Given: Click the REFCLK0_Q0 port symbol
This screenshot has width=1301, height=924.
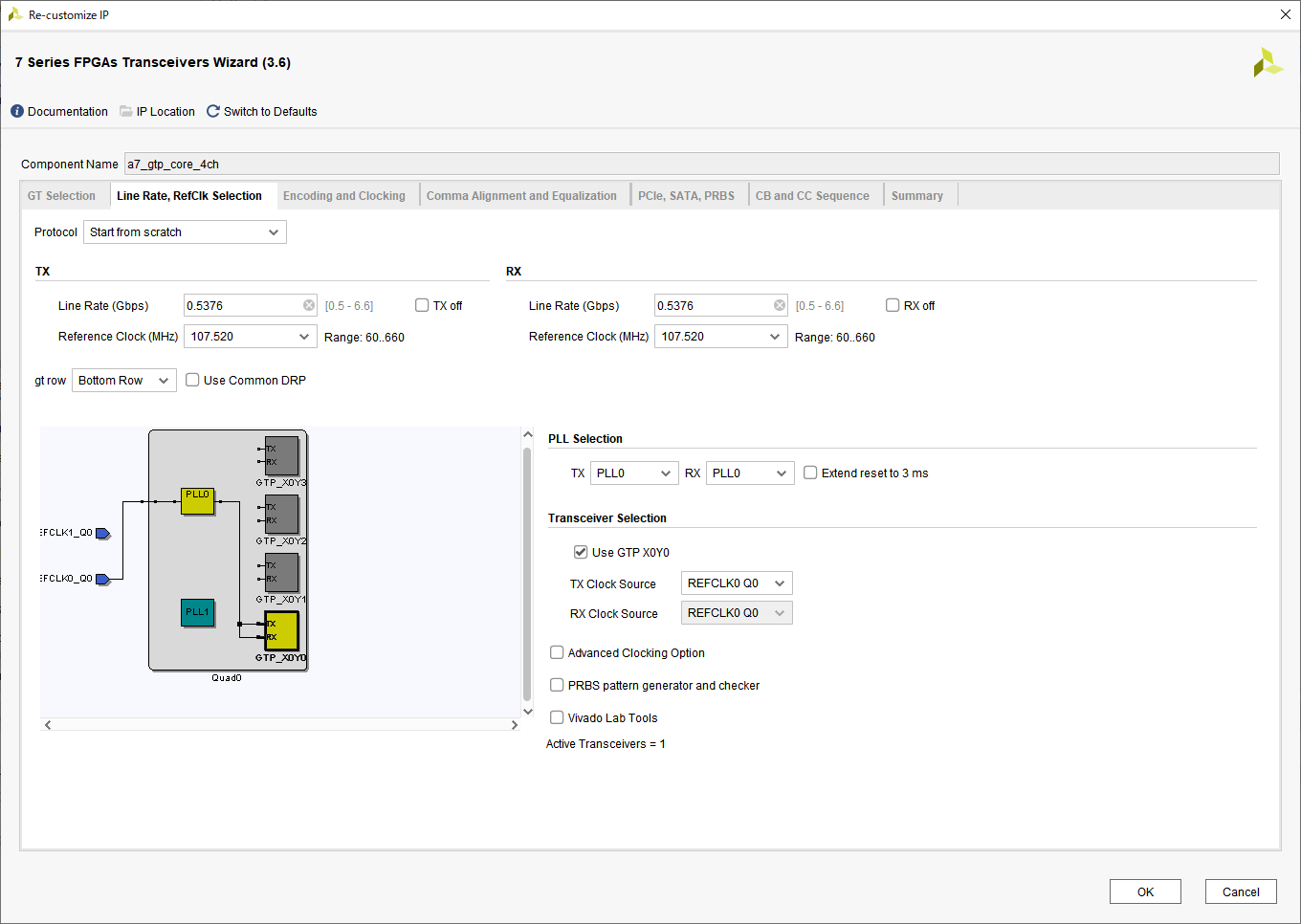Looking at the screenshot, I should click(102, 580).
